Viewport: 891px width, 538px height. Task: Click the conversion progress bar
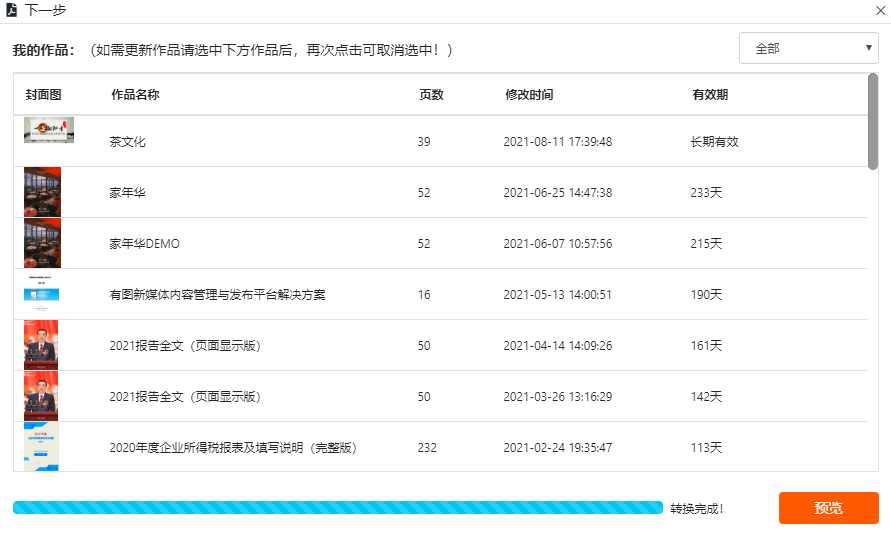[337, 508]
